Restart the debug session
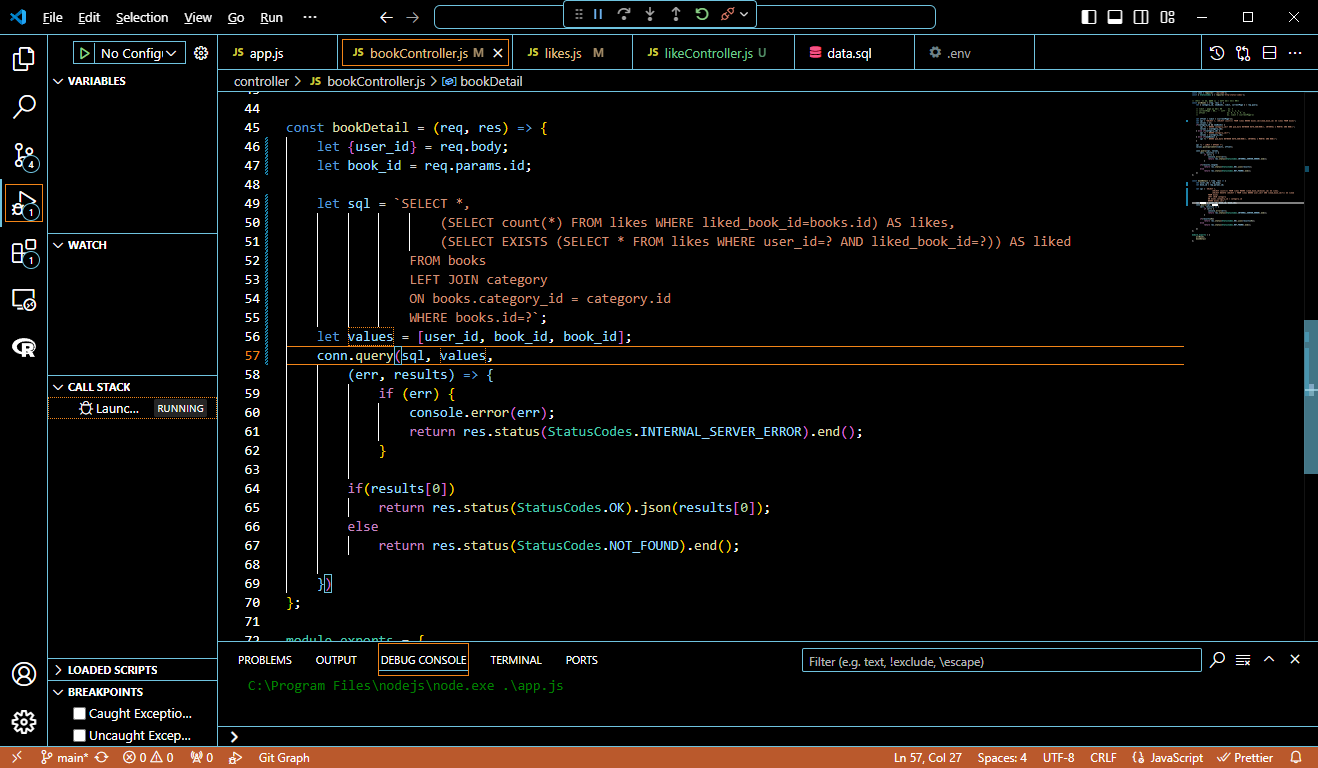Screen dimensions: 1318x768 click(x=702, y=14)
